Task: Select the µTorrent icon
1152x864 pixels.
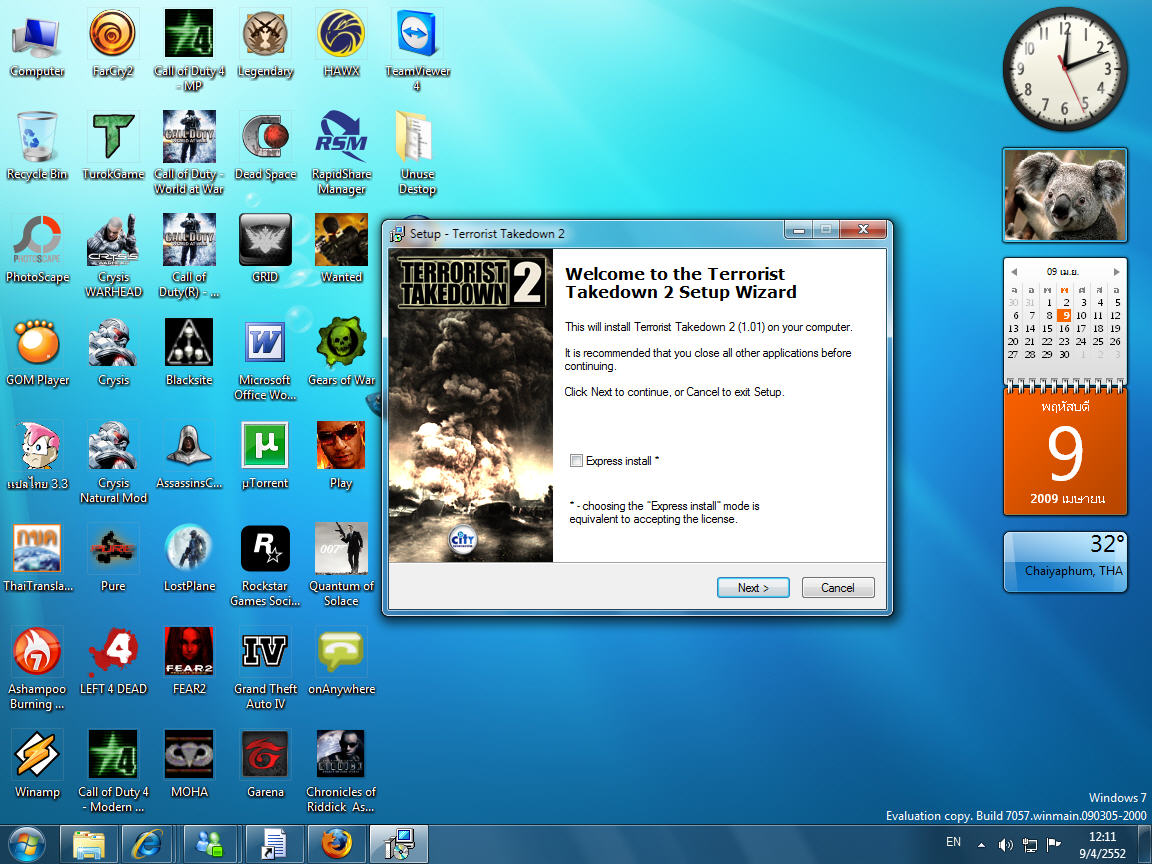Action: click(x=265, y=454)
